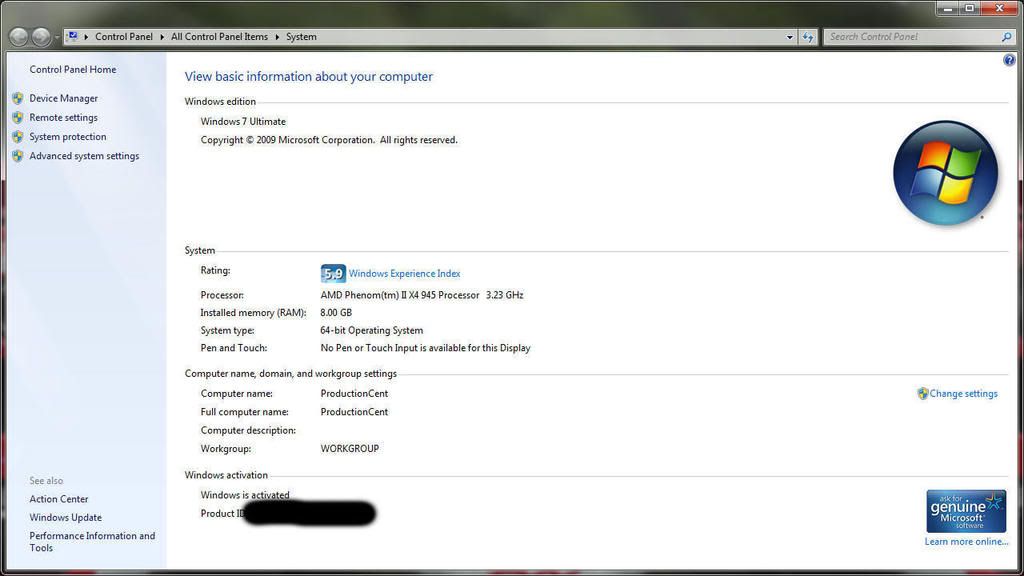Expand arrow before Control Panel breadcrumb

86,37
